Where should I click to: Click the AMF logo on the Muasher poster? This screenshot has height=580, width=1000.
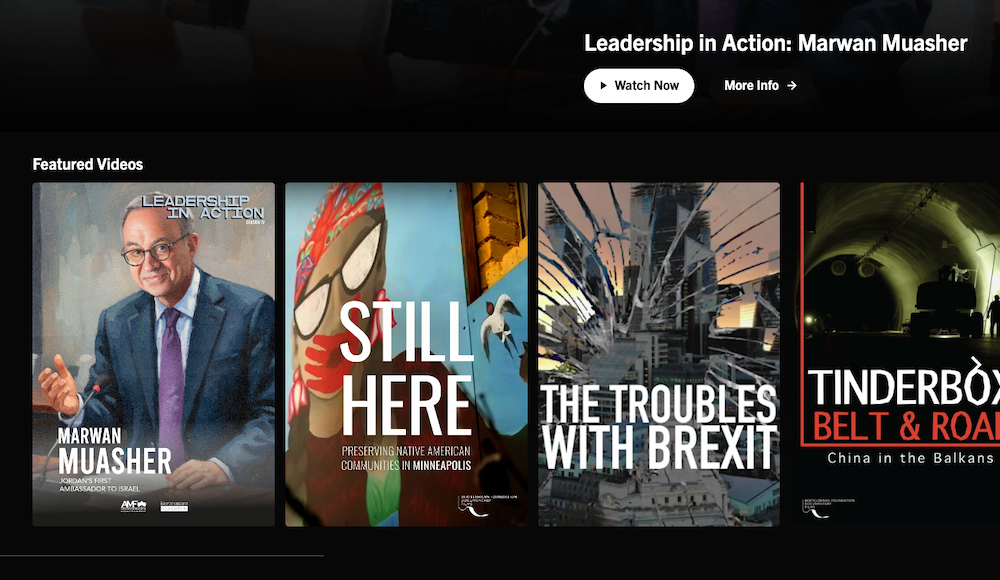133,506
